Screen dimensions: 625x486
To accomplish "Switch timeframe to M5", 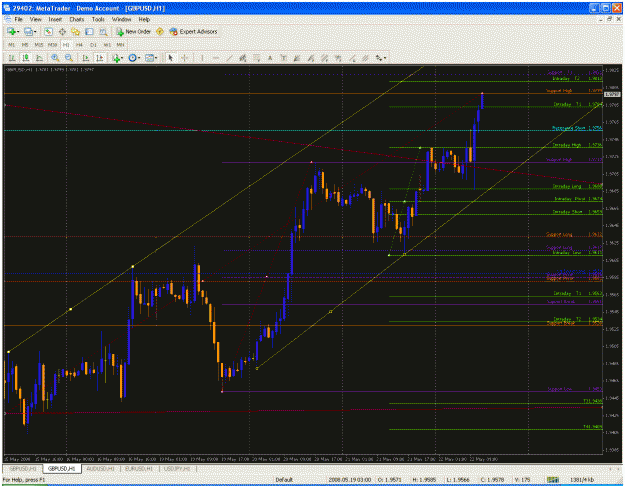I will [x=25, y=45].
